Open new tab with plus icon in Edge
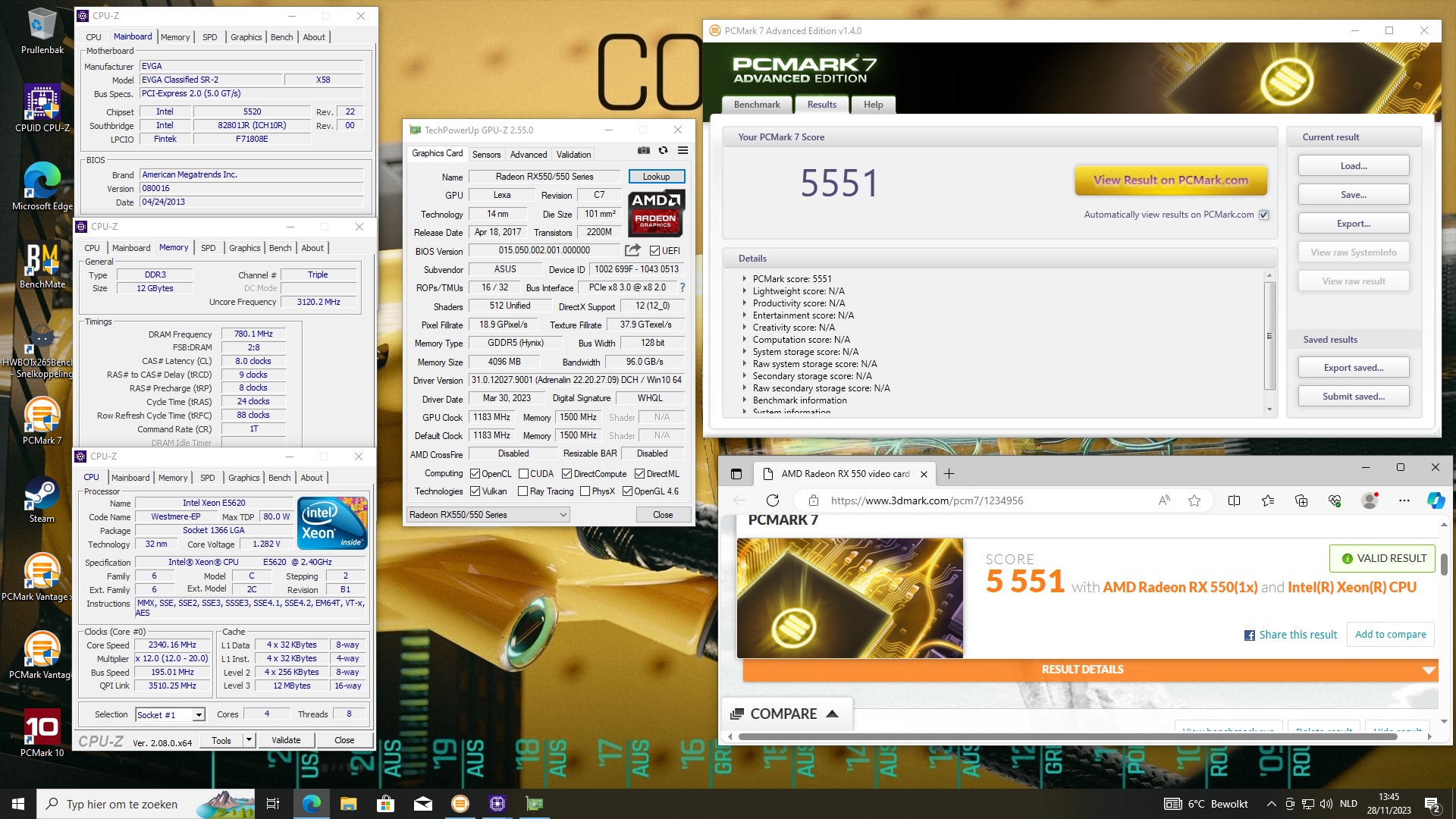Viewport: 1456px width, 819px height. tap(949, 474)
